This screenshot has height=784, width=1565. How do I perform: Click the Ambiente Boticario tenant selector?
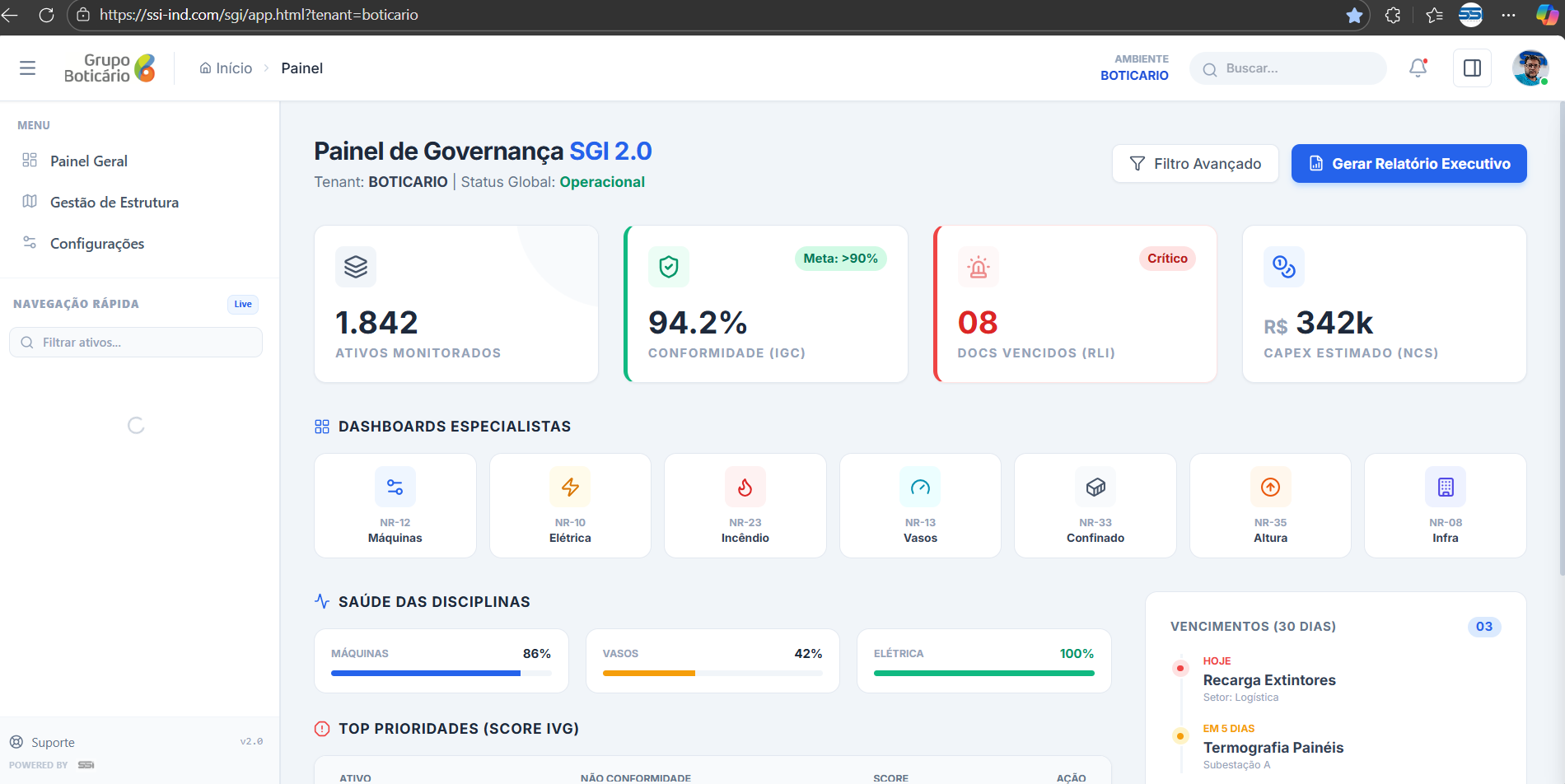tap(1134, 68)
